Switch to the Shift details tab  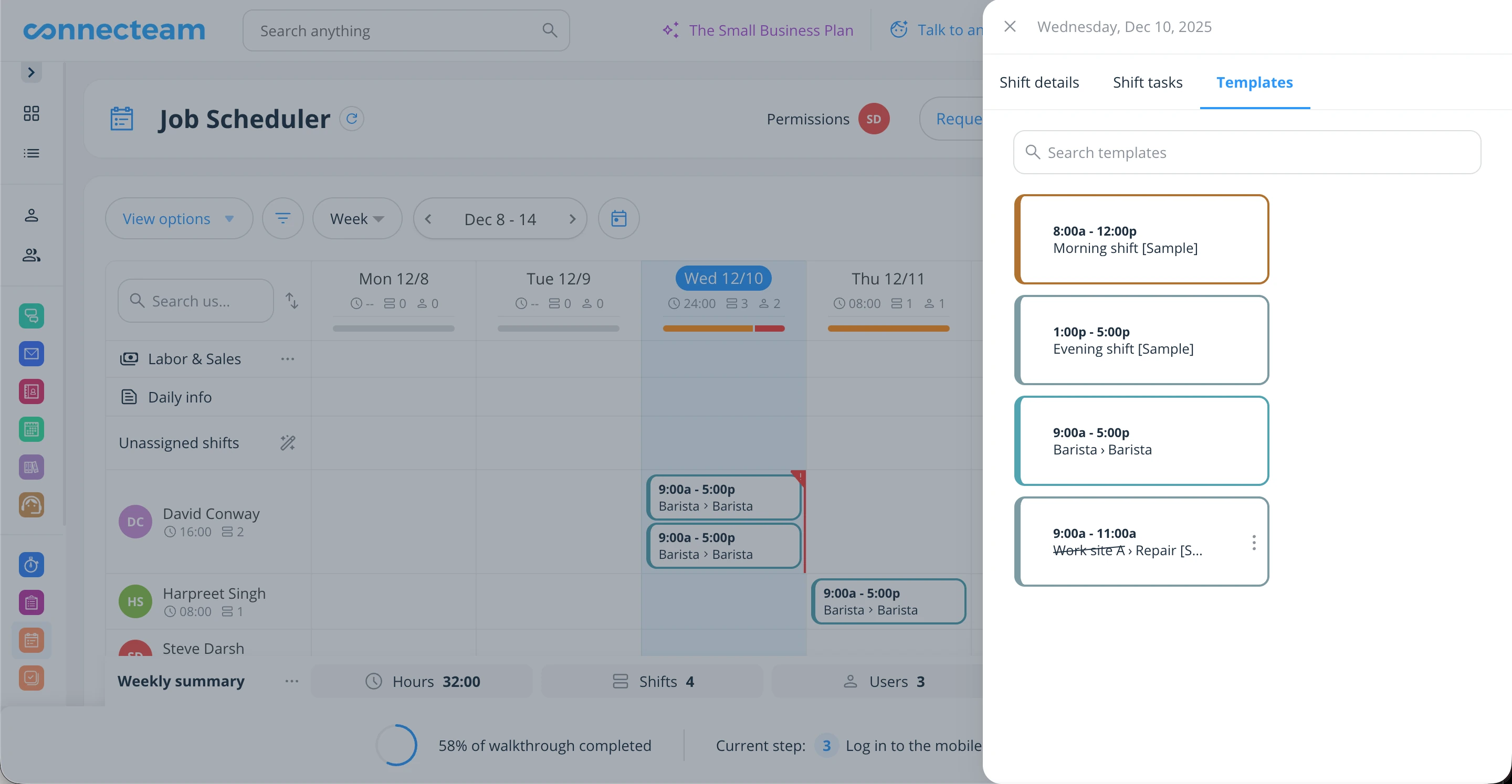pos(1039,82)
